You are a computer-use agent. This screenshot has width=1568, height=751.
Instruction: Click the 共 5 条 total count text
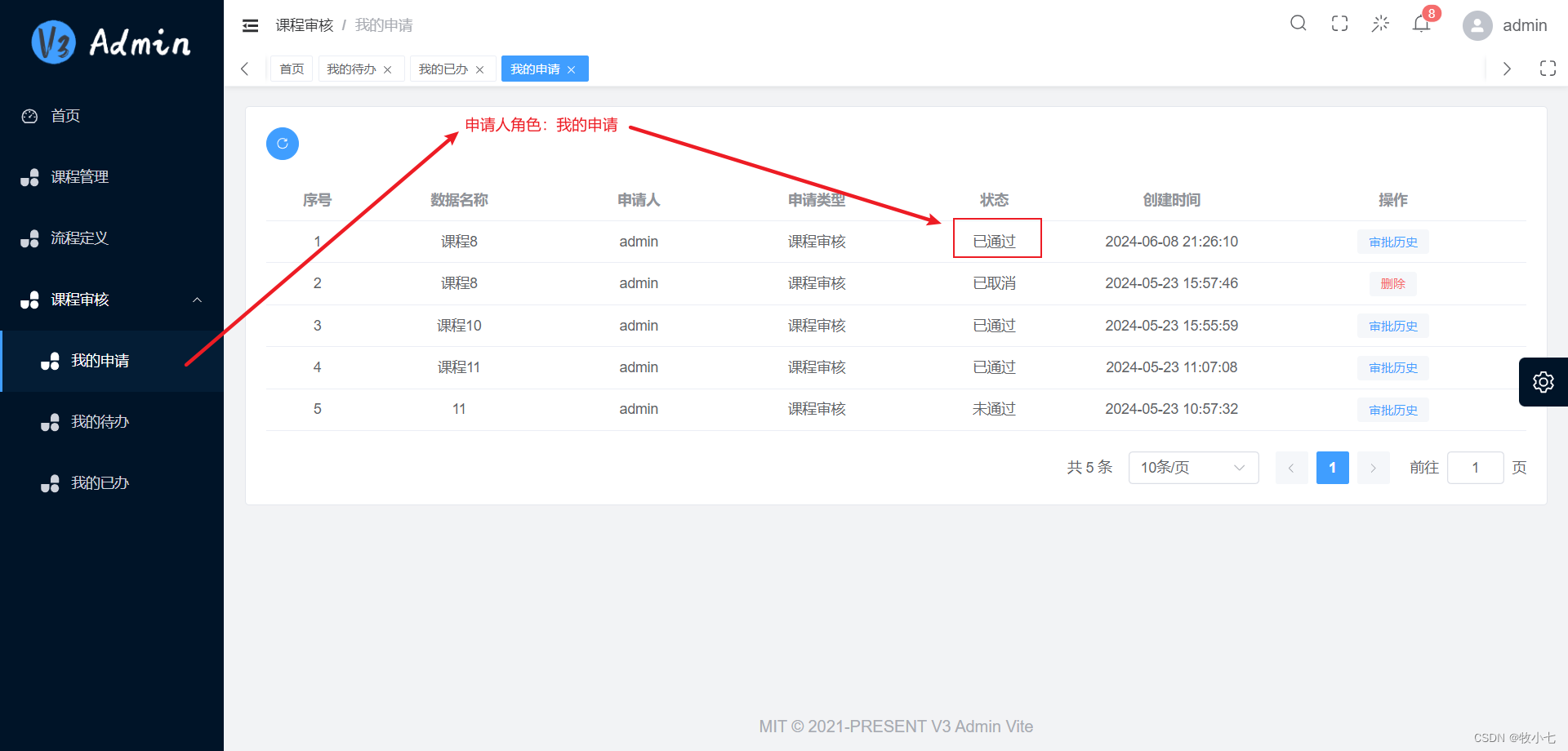1089,468
